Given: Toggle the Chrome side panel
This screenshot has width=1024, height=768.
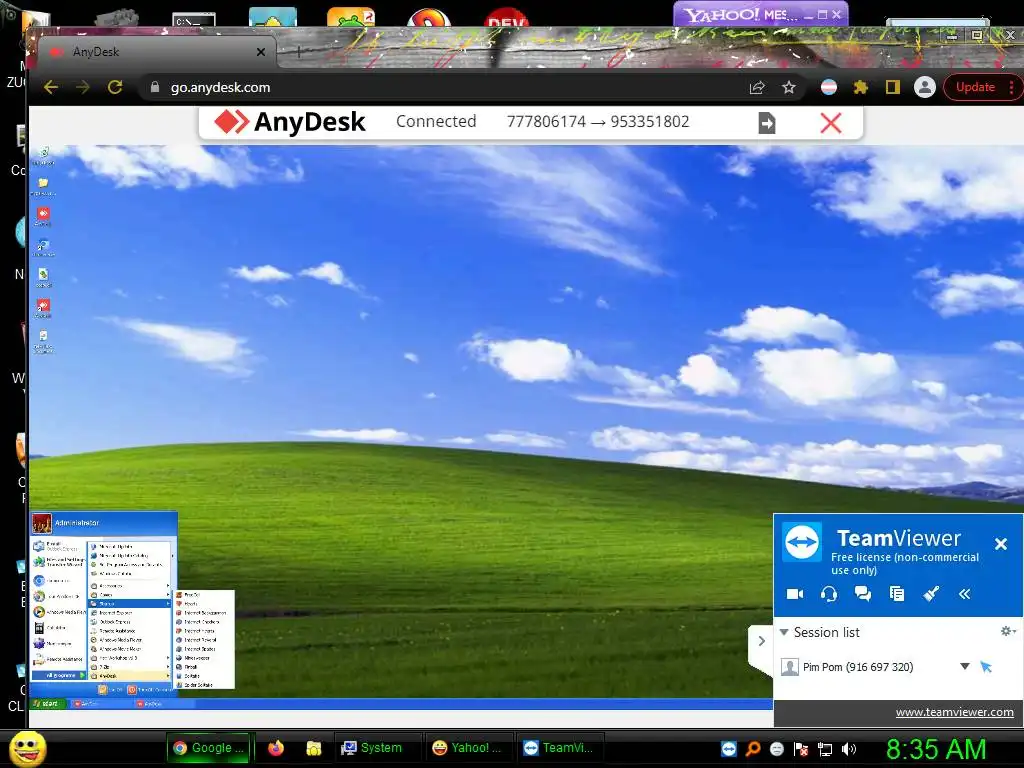Looking at the screenshot, I should click(x=893, y=88).
